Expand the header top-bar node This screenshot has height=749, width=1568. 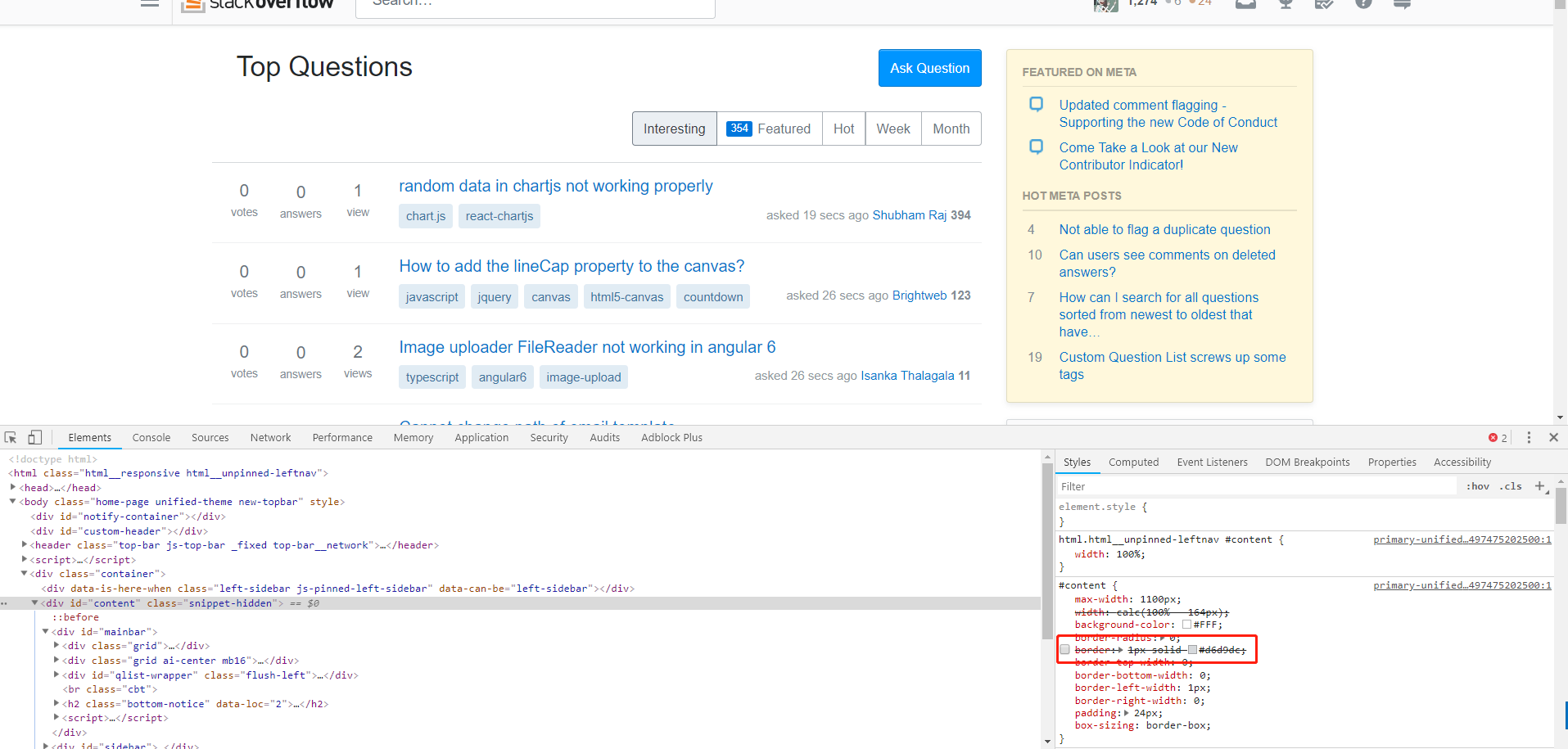25,544
